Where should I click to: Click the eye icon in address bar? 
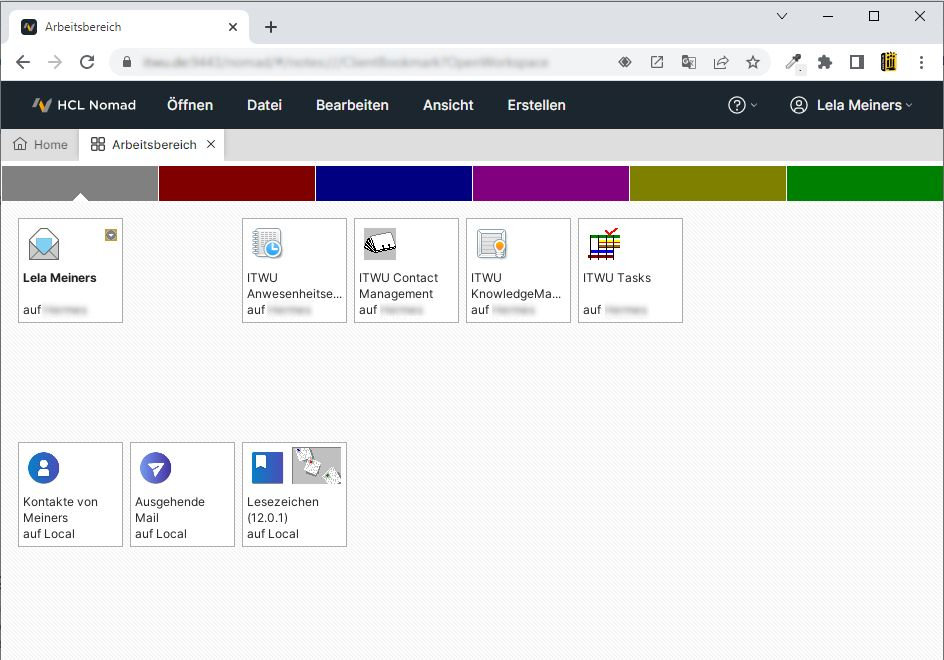click(x=625, y=62)
